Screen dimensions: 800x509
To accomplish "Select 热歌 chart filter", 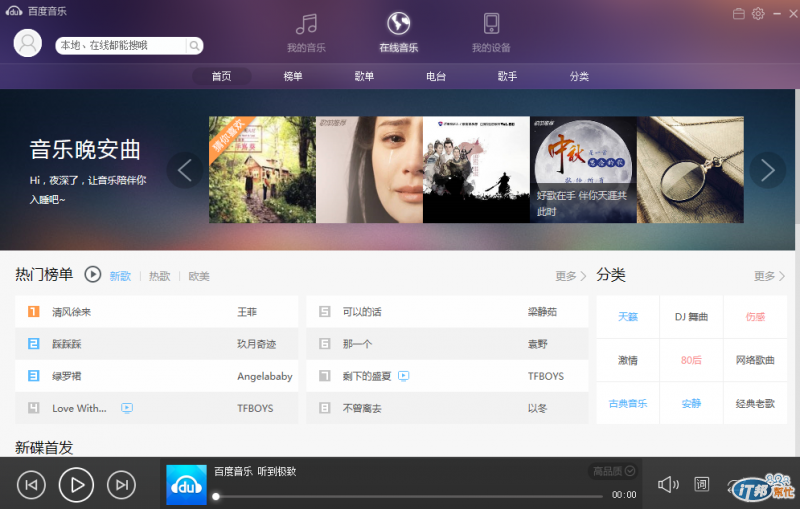I will pyautogui.click(x=160, y=276).
